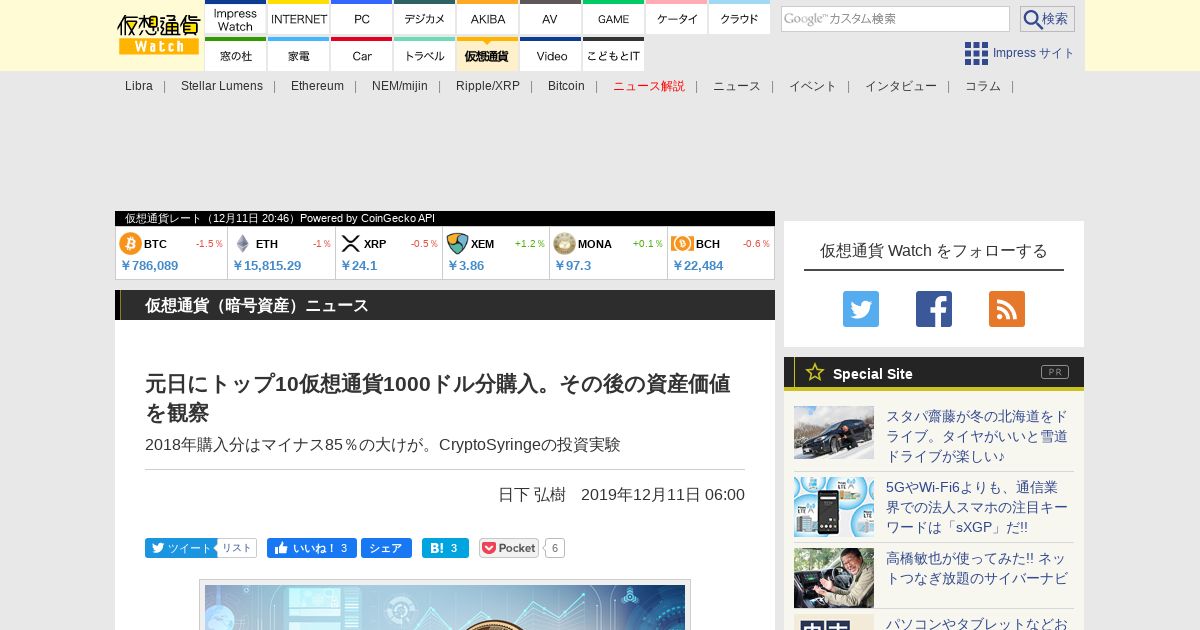The width and height of the screenshot is (1200, 630).
Task: Open the トラベル tab
Action: pyautogui.click(x=425, y=55)
